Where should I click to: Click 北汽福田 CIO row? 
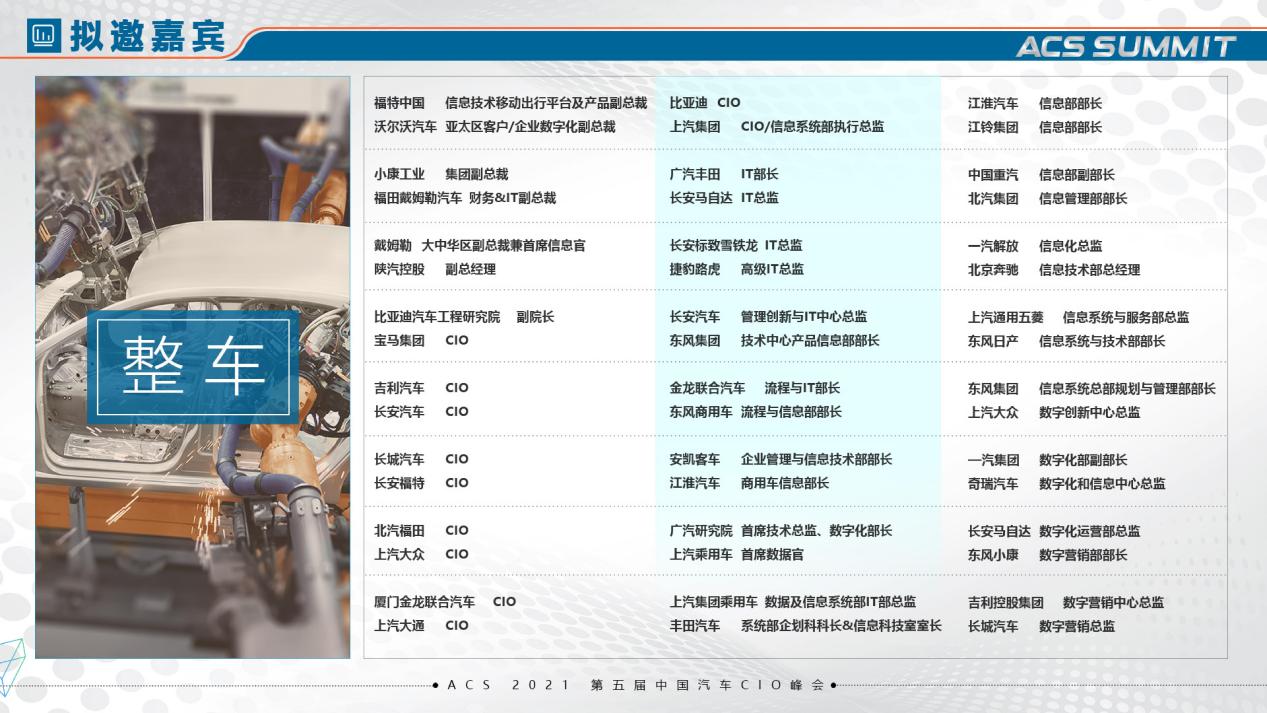pyautogui.click(x=421, y=531)
